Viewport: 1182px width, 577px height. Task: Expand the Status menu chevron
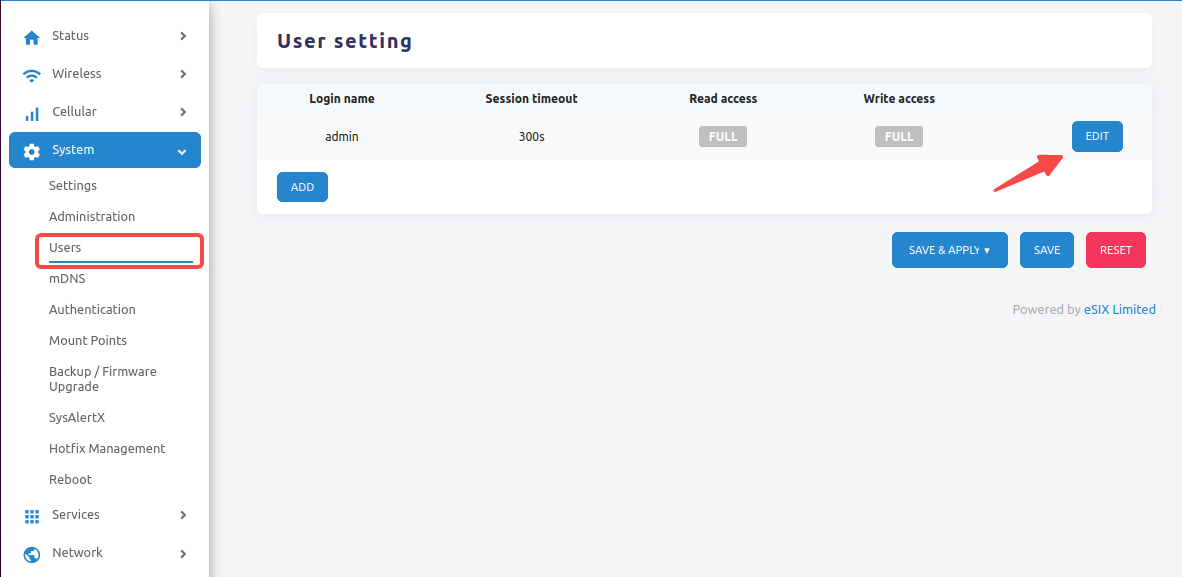point(183,35)
